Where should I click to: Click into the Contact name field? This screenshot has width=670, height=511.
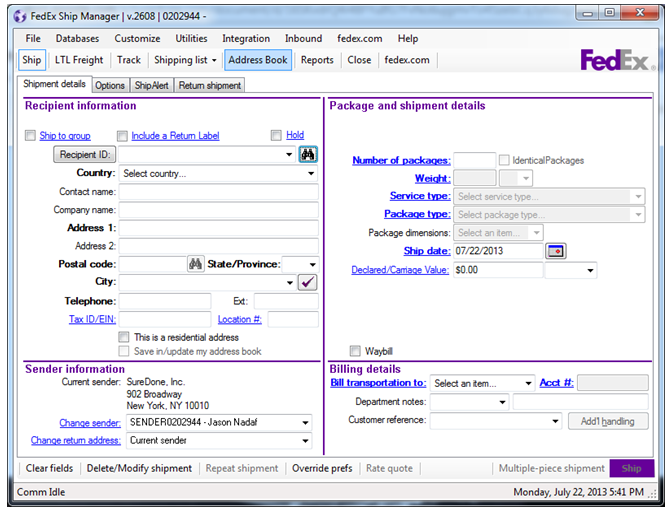coord(218,192)
